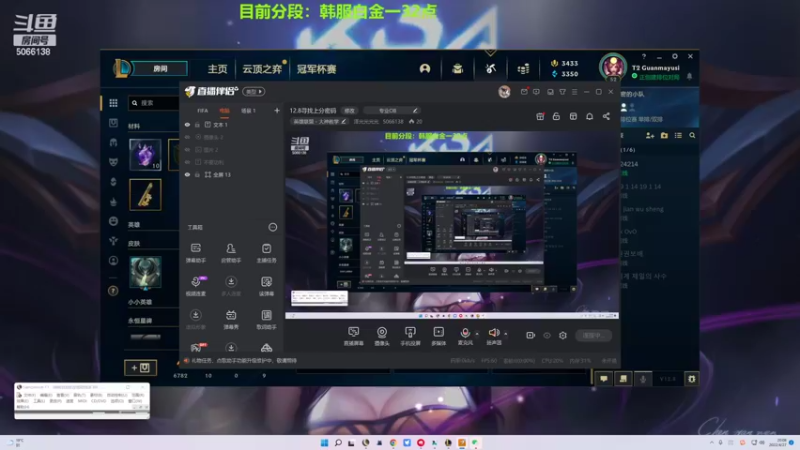Open the Windows Start button on taskbar
800x450 pixels.
tap(324, 442)
